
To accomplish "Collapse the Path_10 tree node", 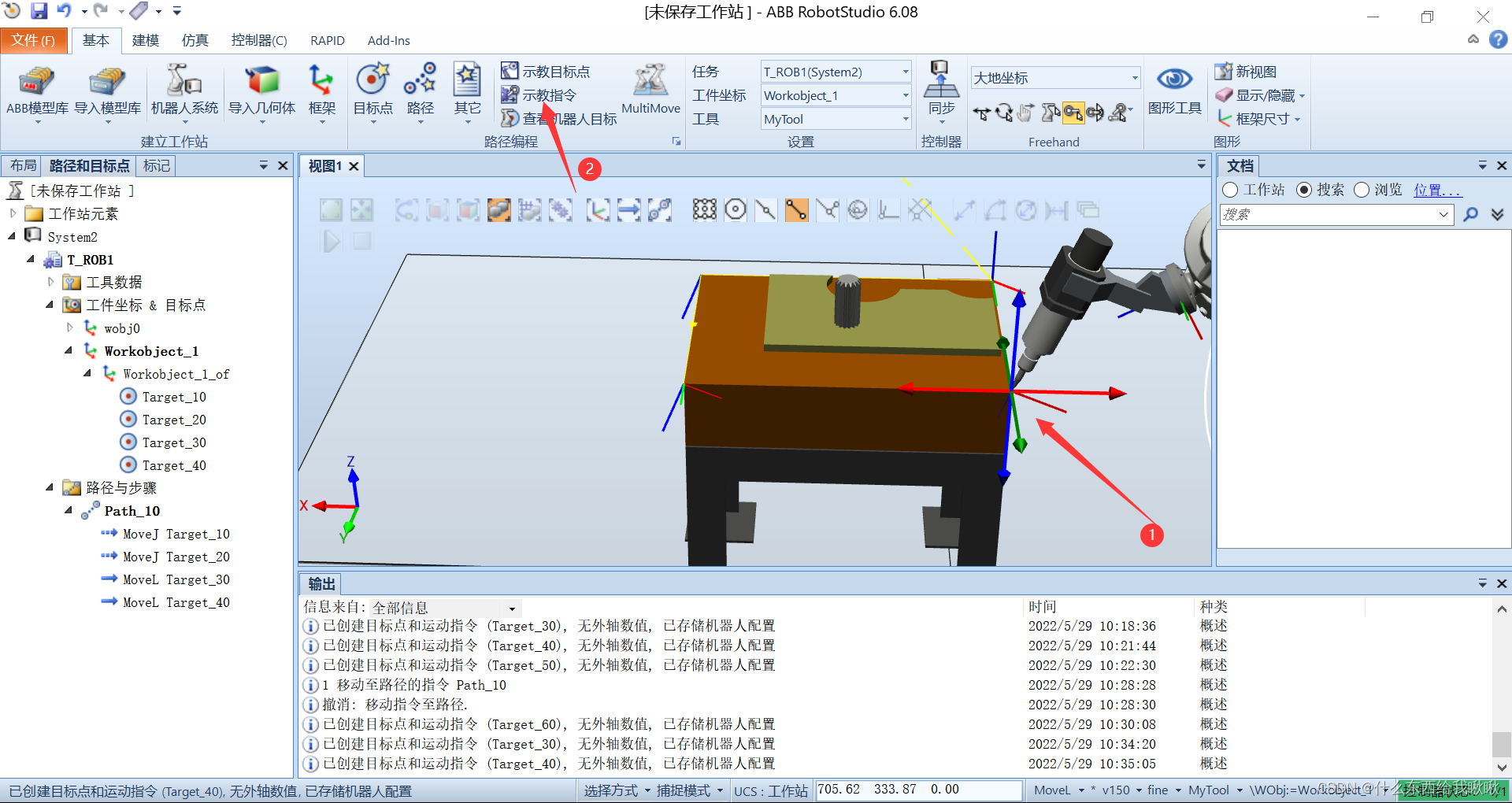I will [x=69, y=510].
